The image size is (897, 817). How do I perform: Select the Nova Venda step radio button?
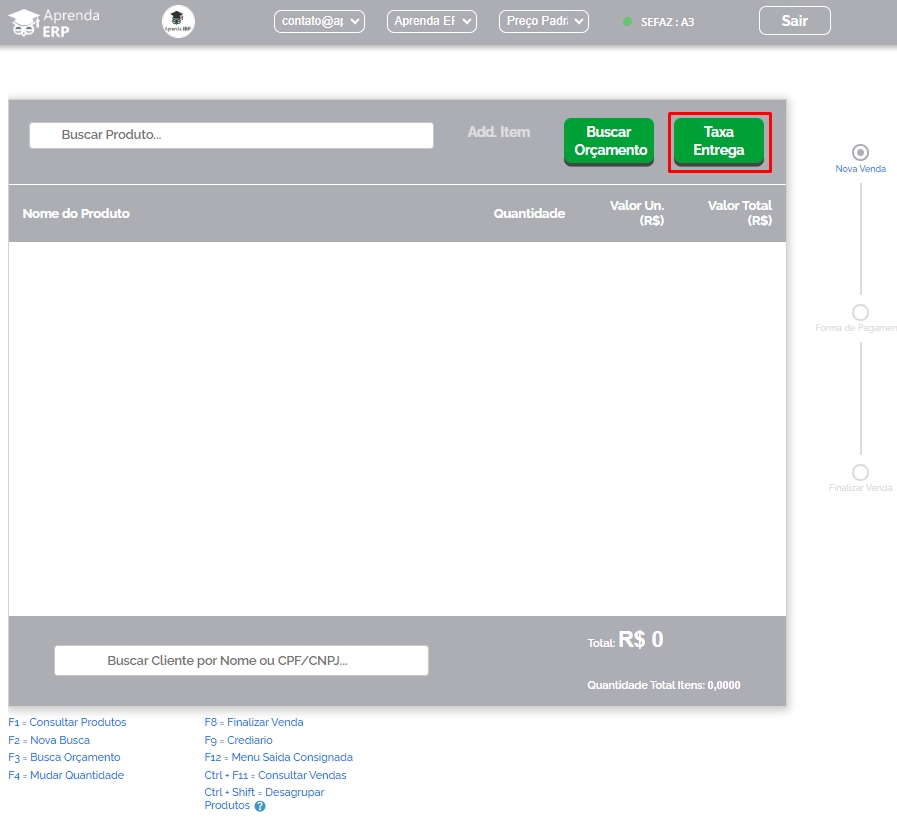(x=860, y=152)
